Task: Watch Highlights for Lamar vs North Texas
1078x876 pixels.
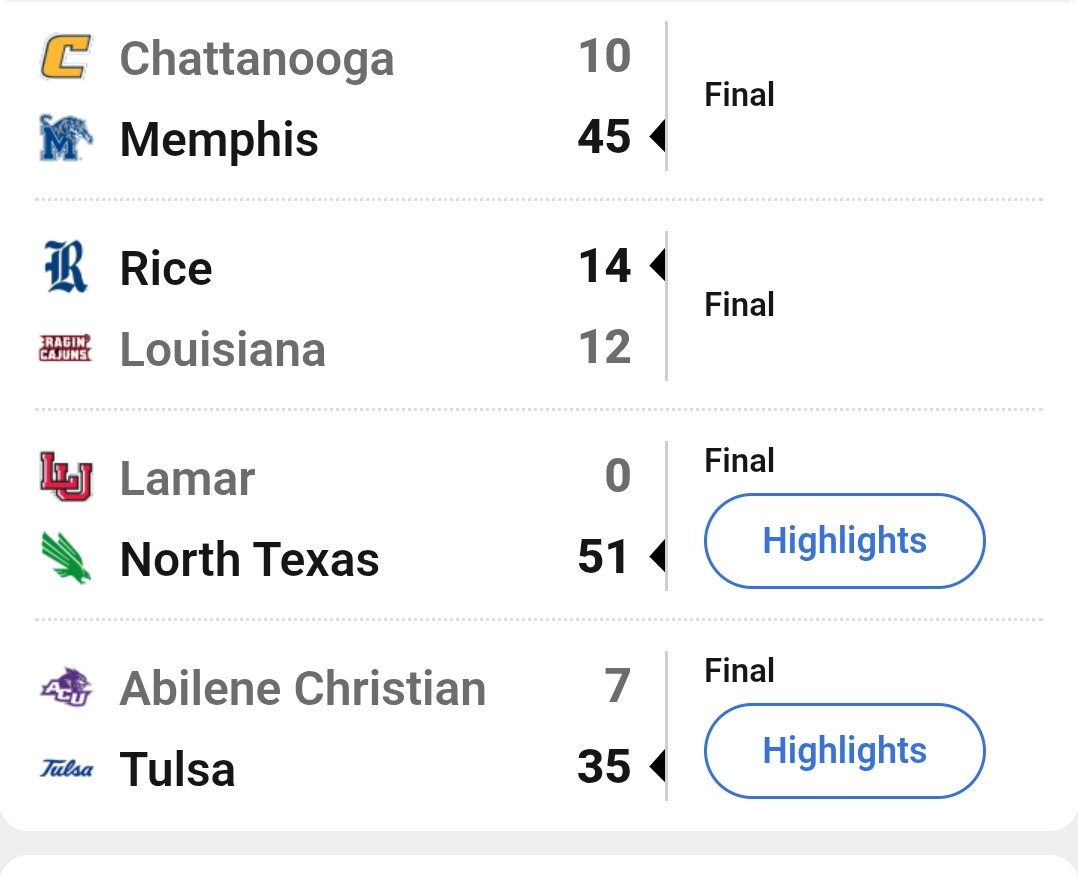Action: coord(844,541)
